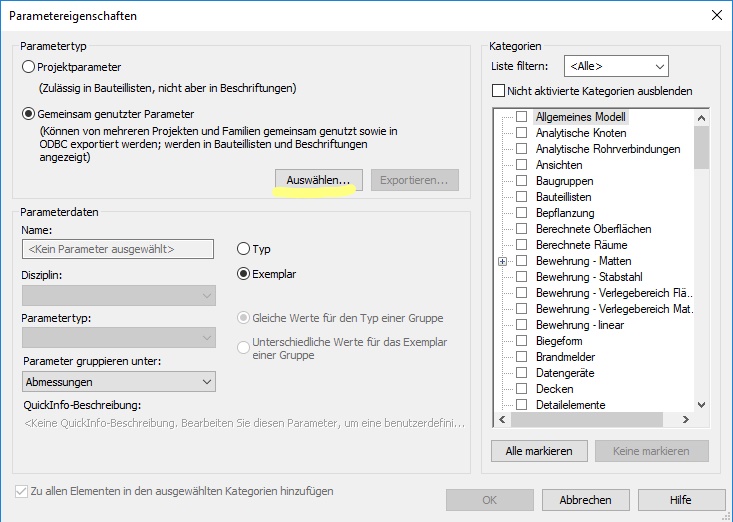Image resolution: width=733 pixels, height=522 pixels.
Task: Select the Decken category item
Action: (554, 389)
